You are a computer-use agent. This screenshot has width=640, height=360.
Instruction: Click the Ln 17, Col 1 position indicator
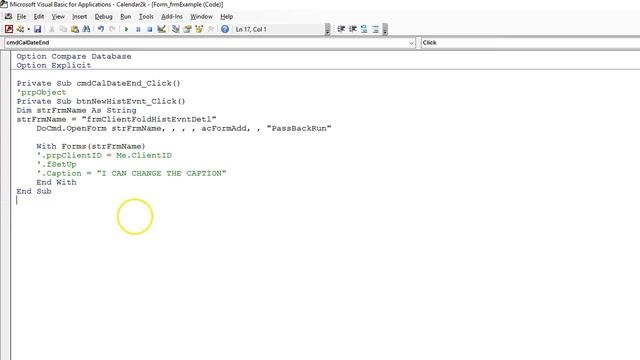point(251,29)
